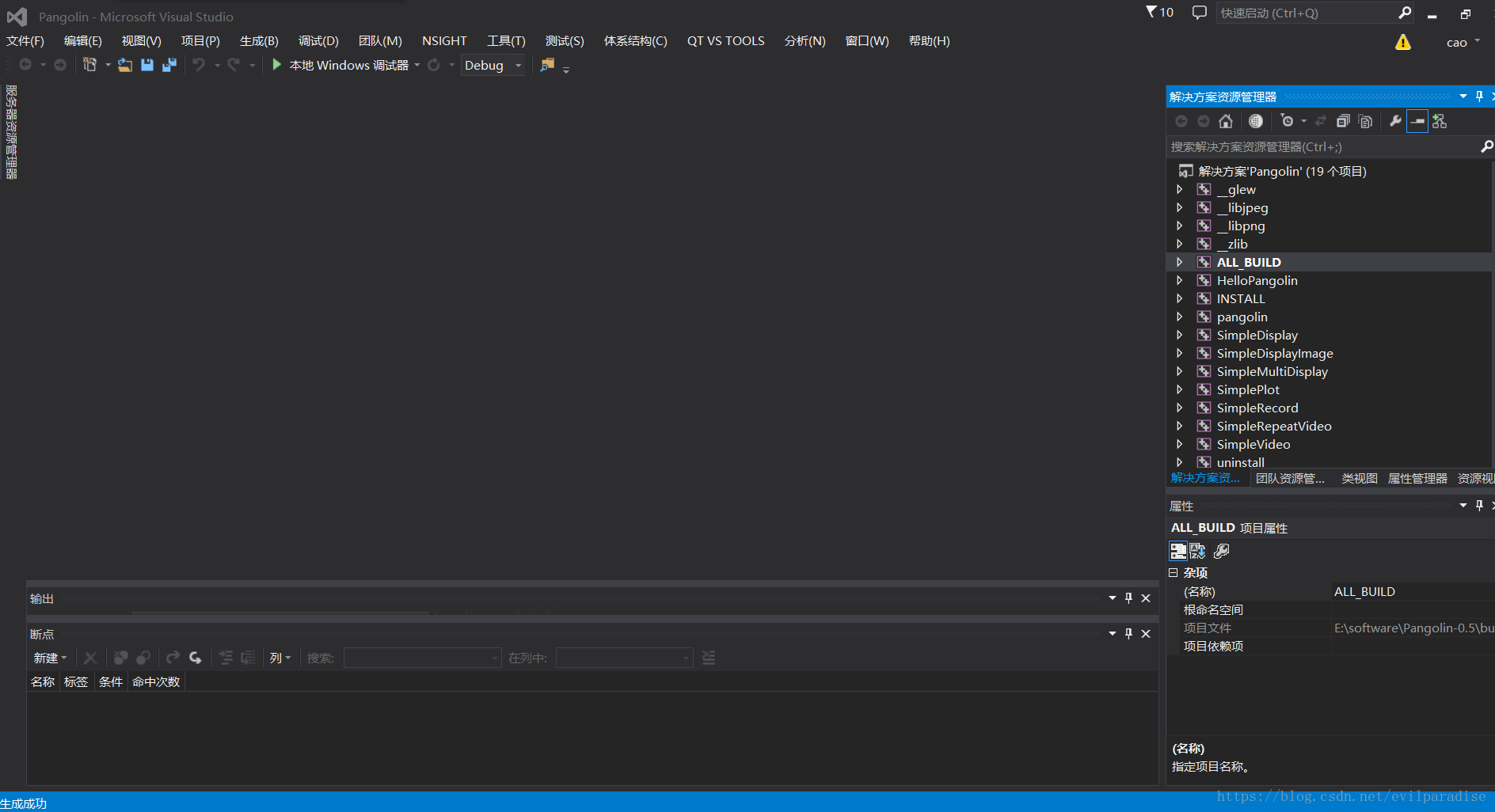This screenshot has height=812, width=1495.
Task: Click the show all files icon
Action: click(1365, 121)
